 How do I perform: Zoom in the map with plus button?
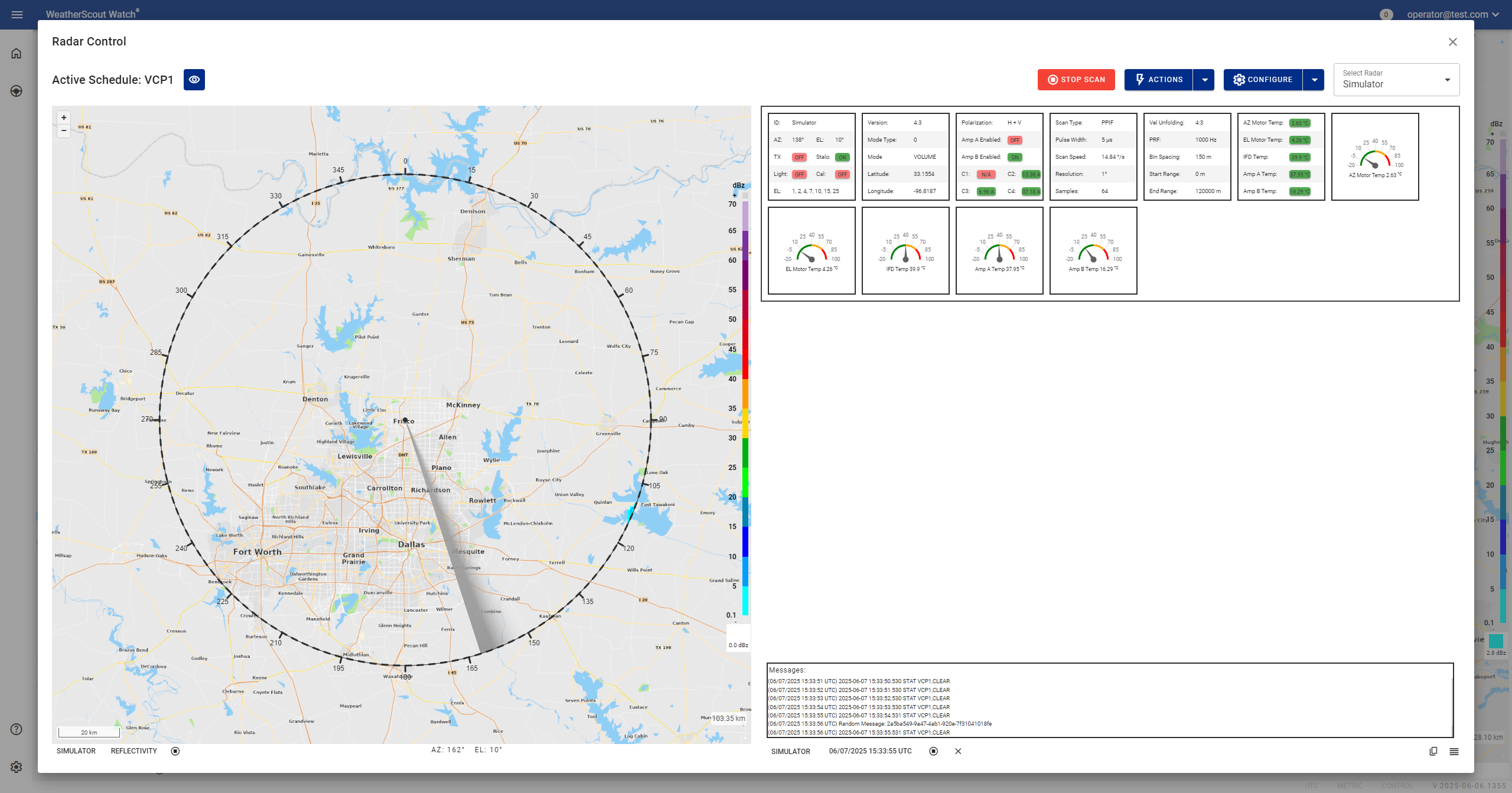[64, 118]
